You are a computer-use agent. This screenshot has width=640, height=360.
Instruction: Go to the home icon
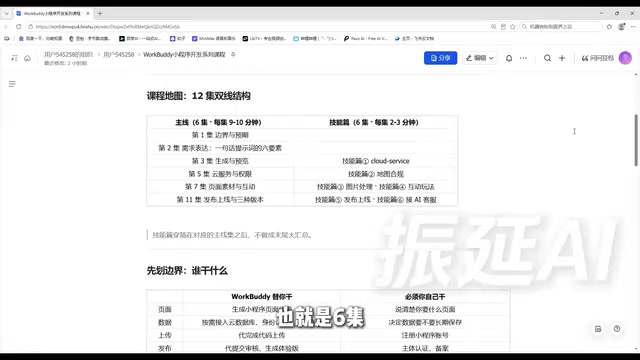coord(27,58)
